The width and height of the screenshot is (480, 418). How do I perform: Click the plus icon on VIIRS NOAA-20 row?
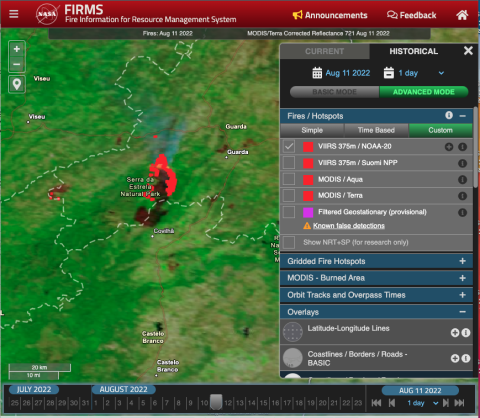point(449,147)
